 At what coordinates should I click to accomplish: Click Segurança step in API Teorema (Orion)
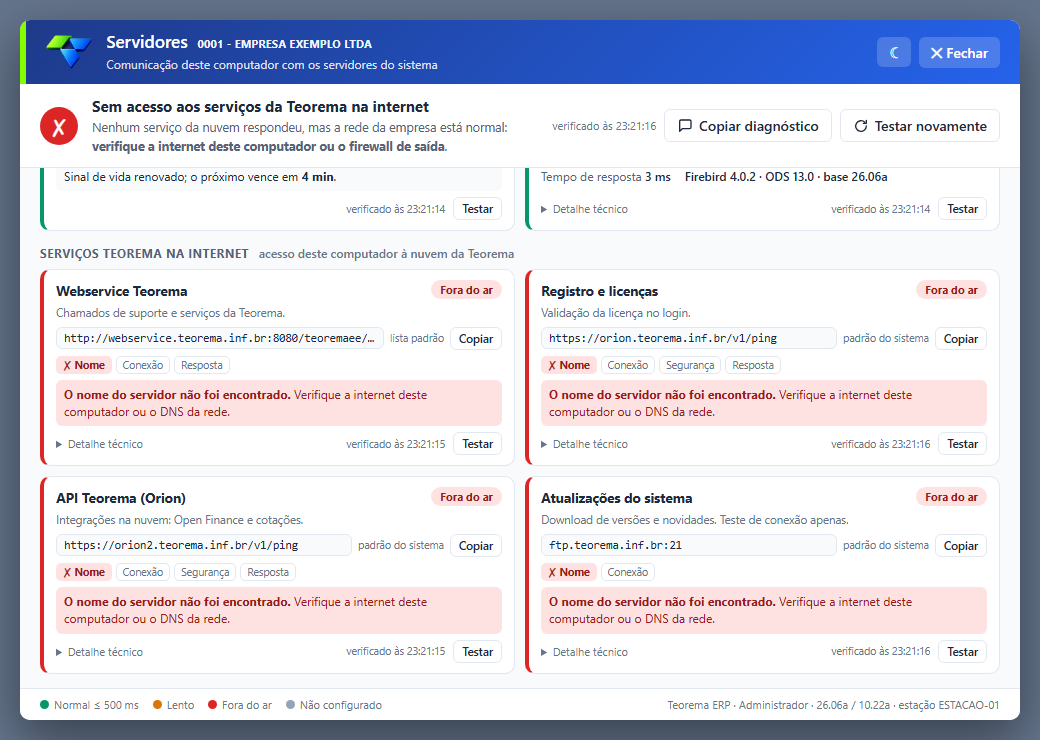(x=205, y=572)
